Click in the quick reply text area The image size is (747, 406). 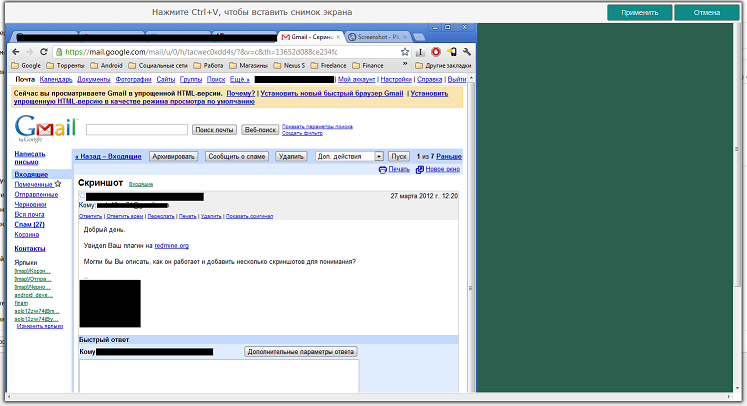point(219,376)
